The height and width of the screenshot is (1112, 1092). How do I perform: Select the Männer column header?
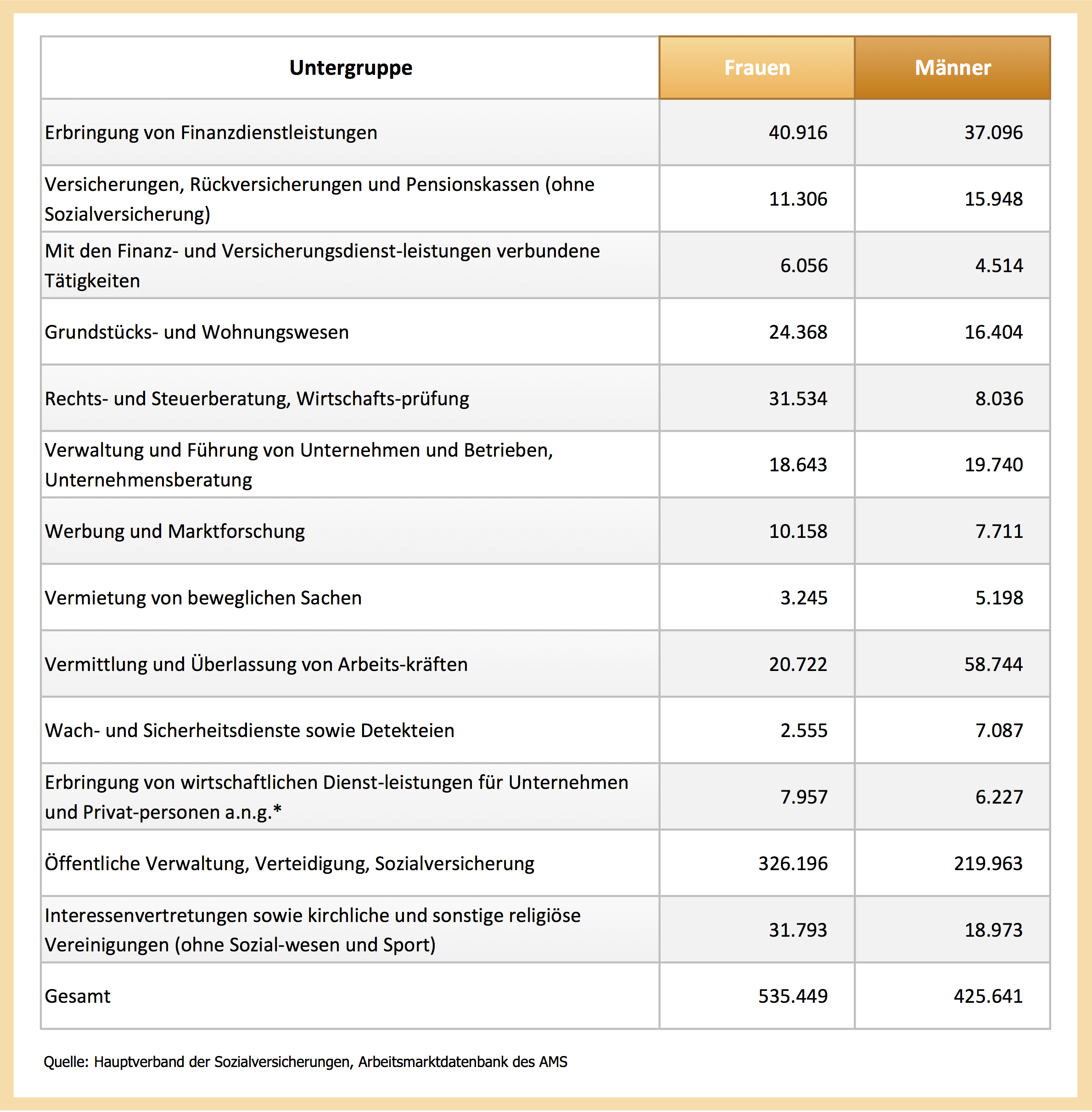click(x=952, y=67)
